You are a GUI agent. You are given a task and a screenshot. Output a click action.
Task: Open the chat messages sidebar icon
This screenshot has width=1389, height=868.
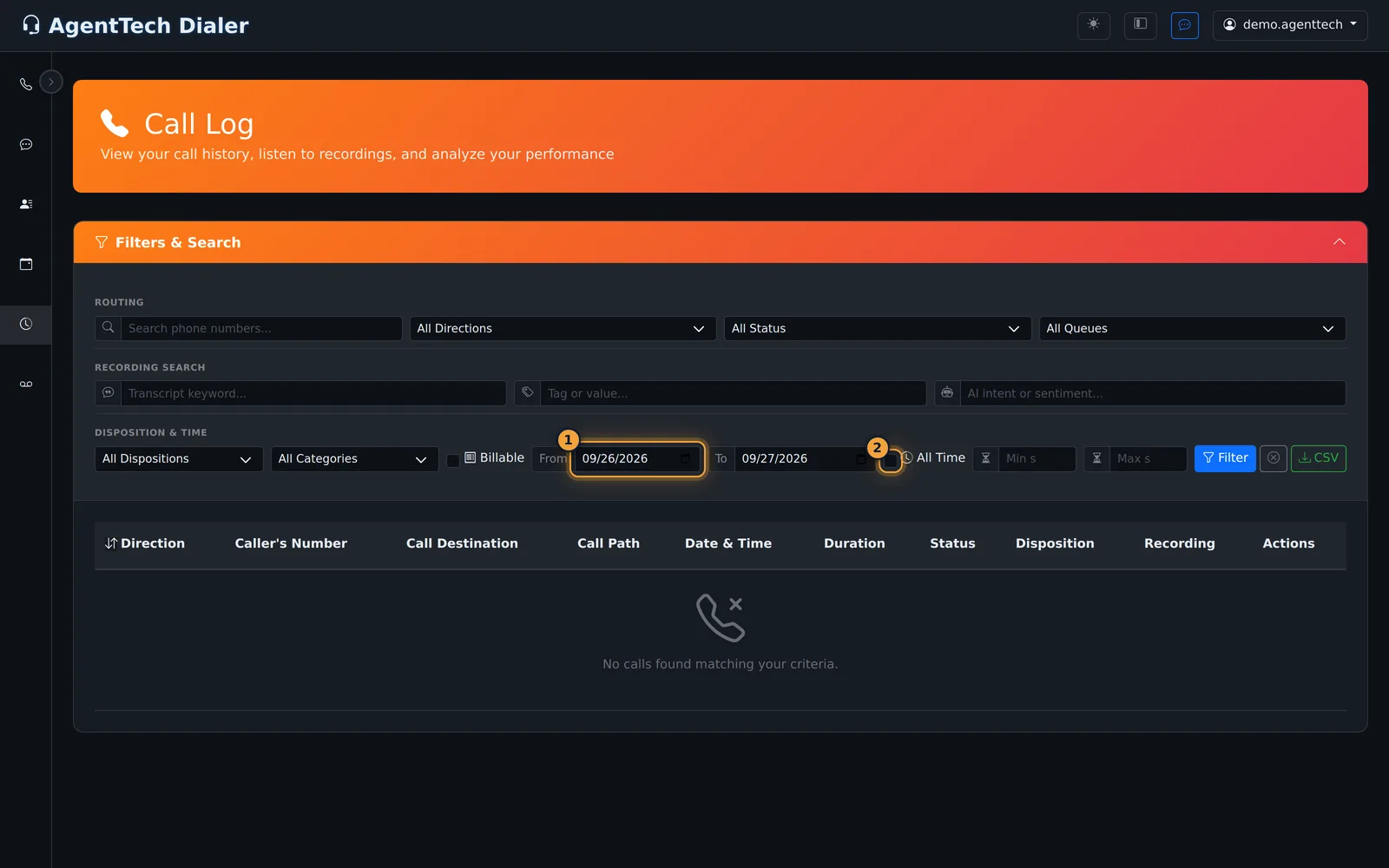pyautogui.click(x=26, y=144)
